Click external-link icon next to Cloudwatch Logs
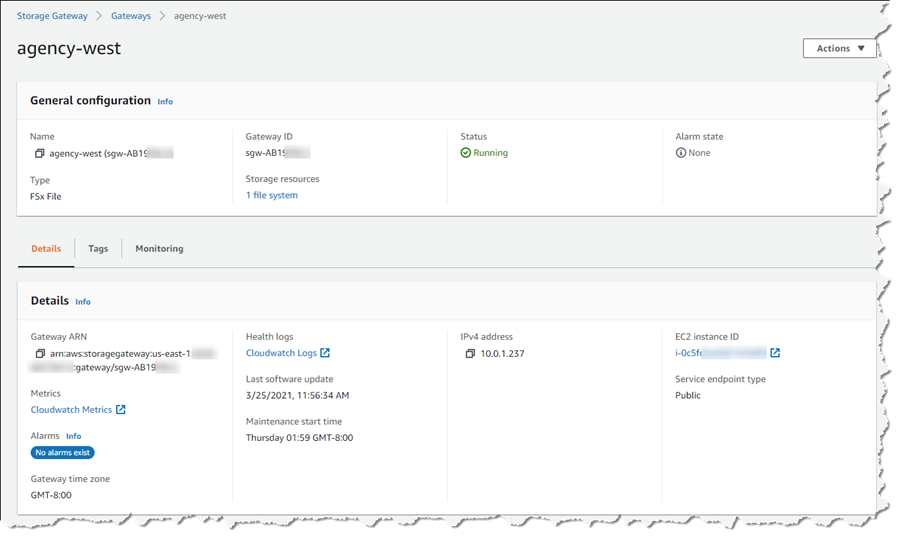 tap(325, 353)
